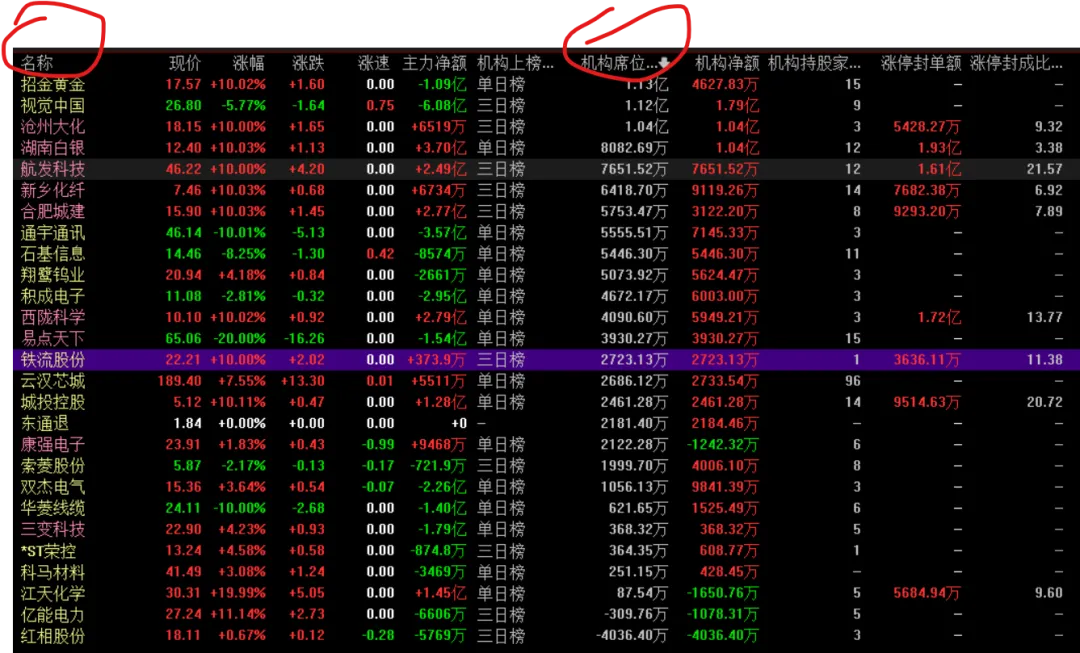The image size is (1080, 653).
Task: Sort by the 涨幅 column header
Action: 249,63
